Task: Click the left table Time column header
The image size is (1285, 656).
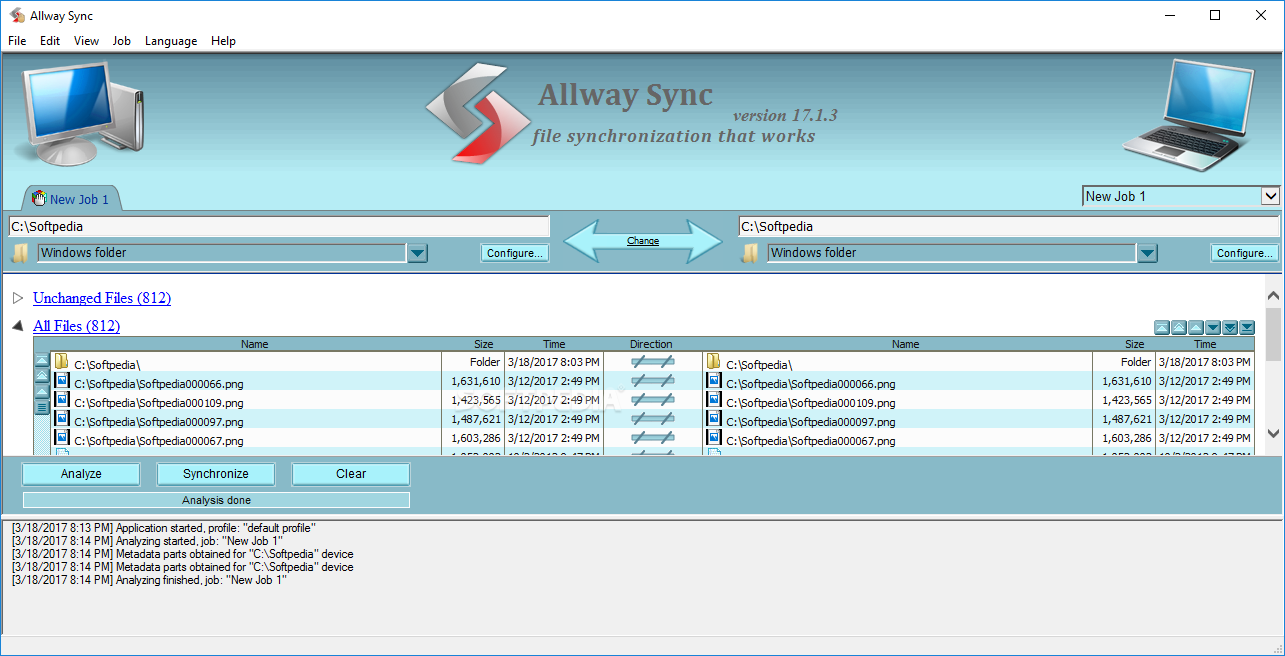Action: pos(554,344)
